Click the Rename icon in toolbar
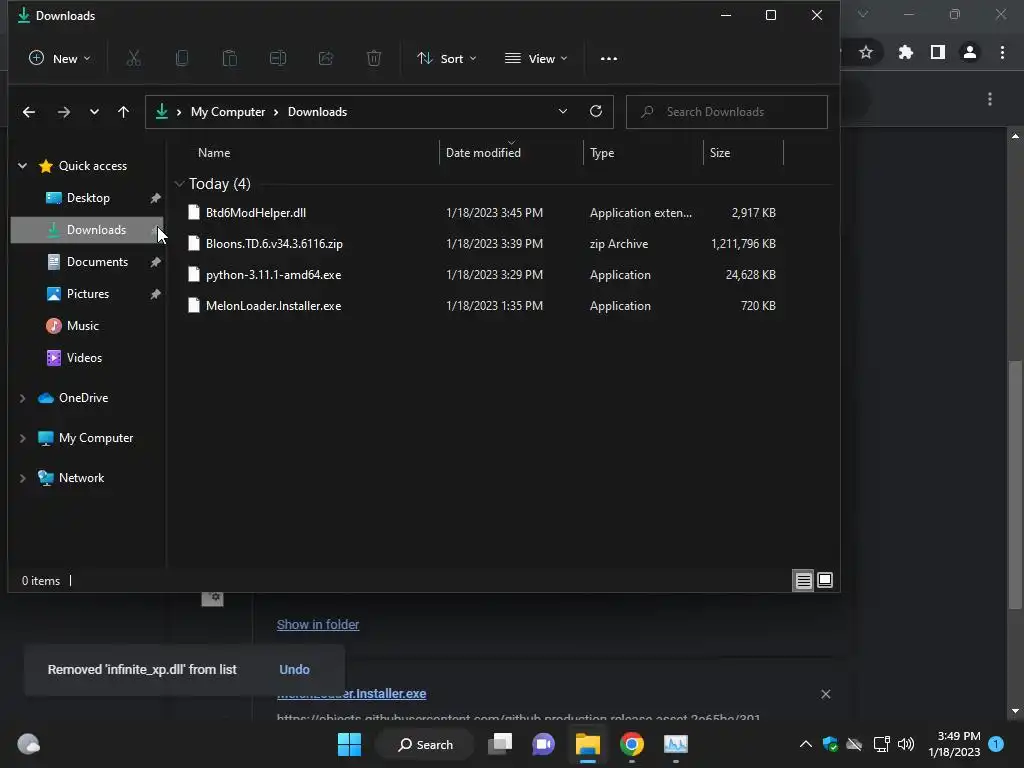The width and height of the screenshot is (1024, 768). pyautogui.click(x=278, y=59)
